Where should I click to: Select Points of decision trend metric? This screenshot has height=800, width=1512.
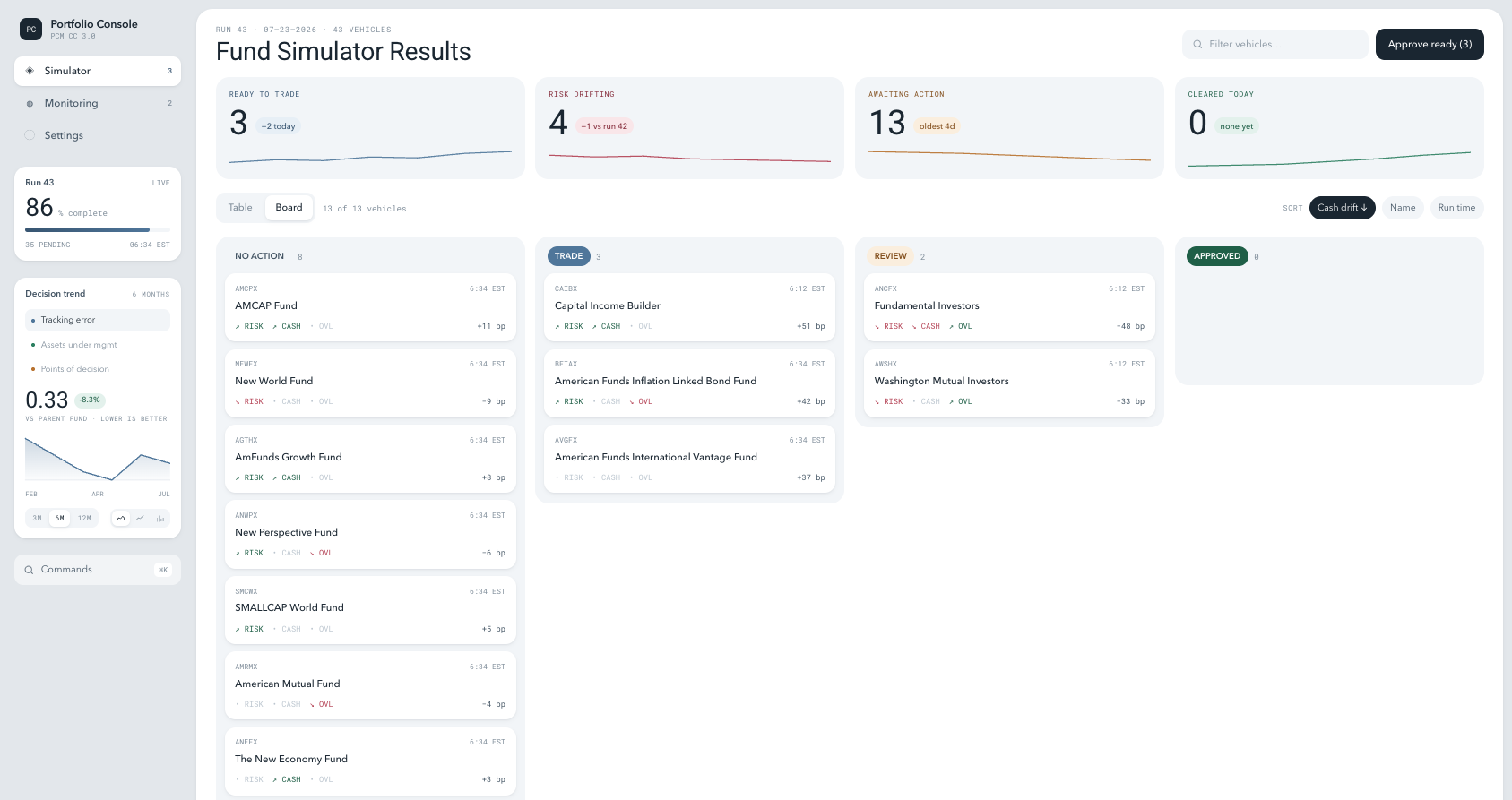pos(98,369)
